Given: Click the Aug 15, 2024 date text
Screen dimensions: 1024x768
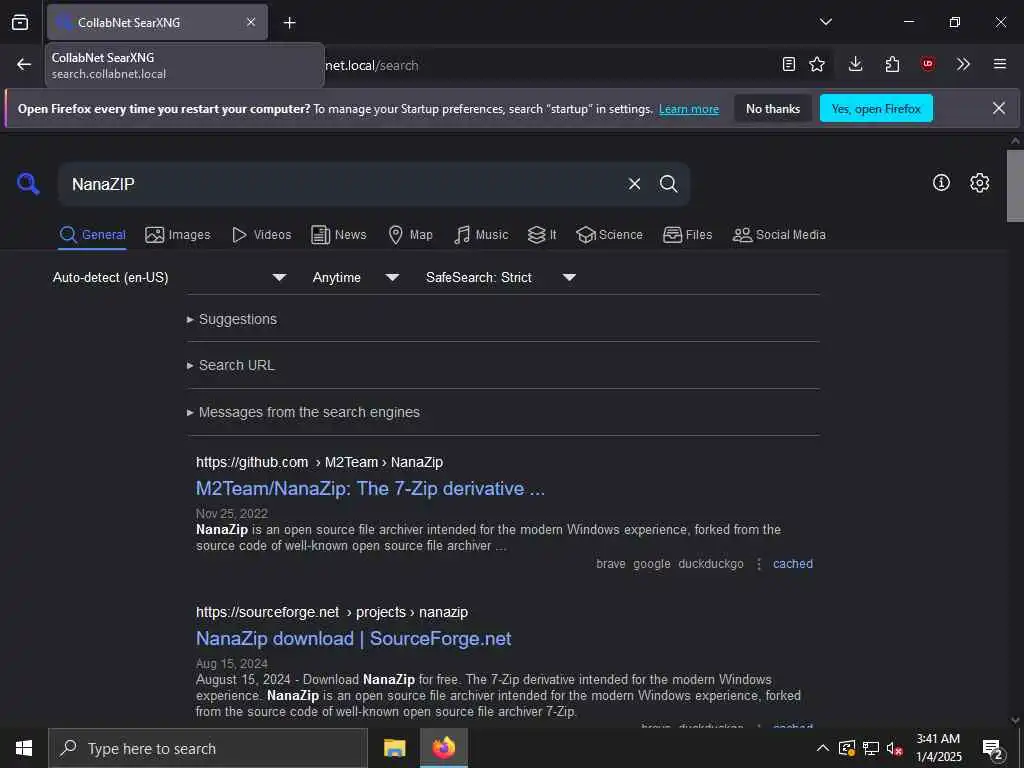Looking at the screenshot, I should tap(232, 664).
